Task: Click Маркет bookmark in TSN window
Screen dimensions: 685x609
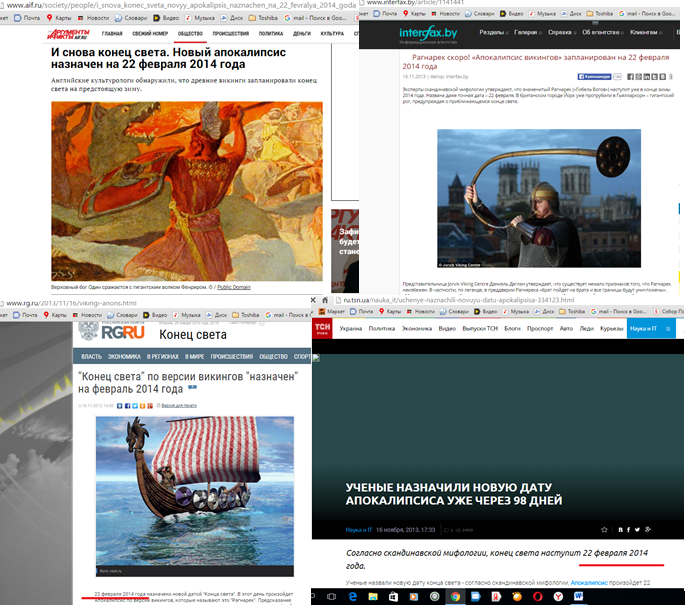Action: (x=332, y=311)
